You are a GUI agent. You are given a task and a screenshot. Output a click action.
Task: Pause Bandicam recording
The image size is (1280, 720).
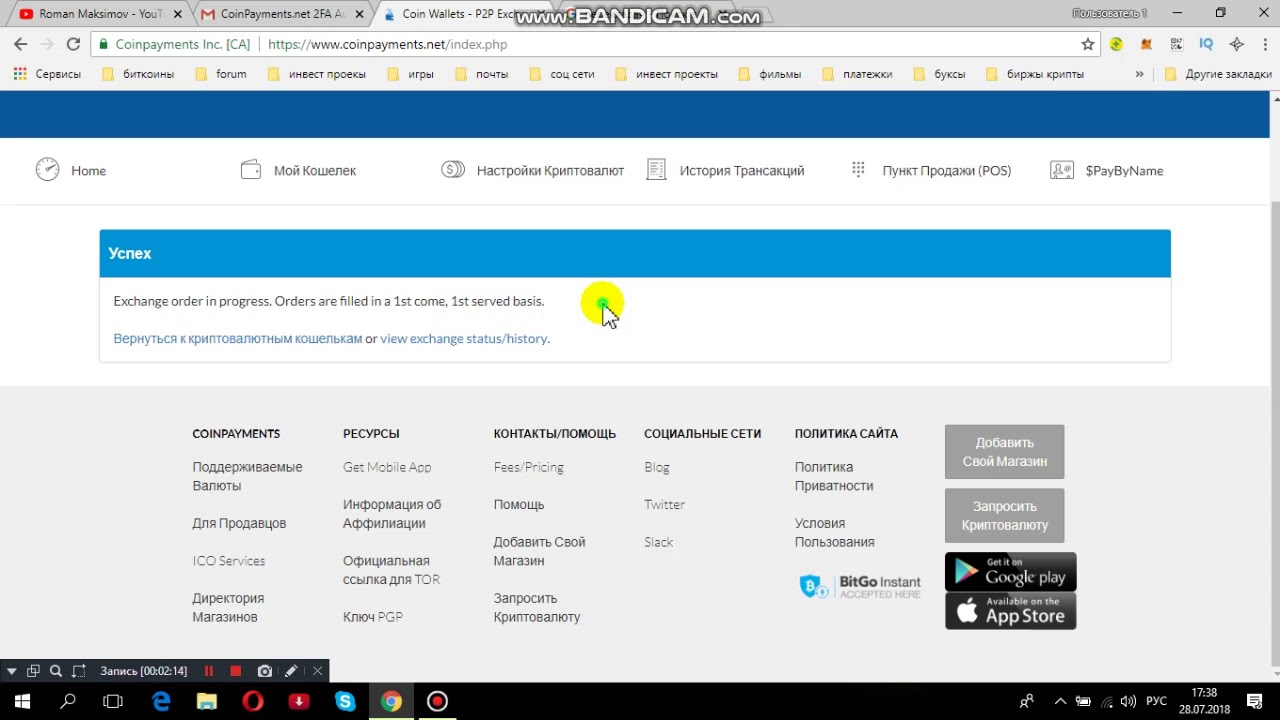209,671
